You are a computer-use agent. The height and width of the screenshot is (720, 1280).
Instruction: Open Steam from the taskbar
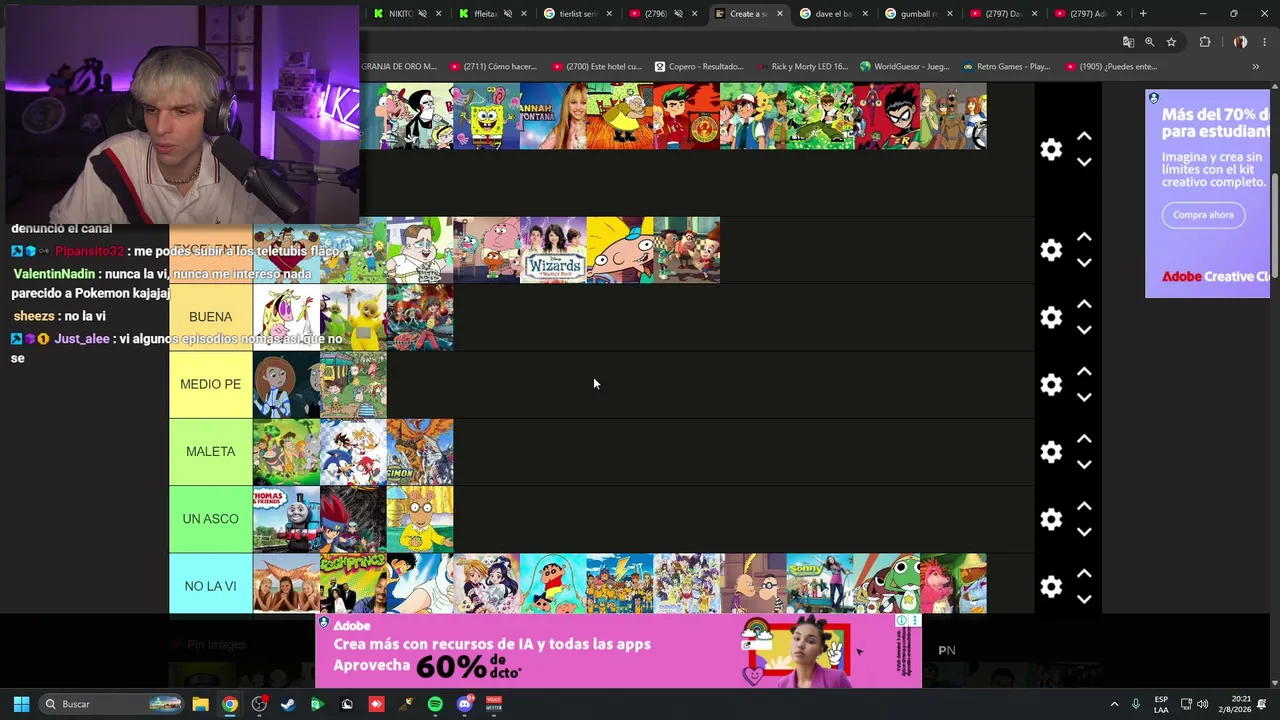288,704
